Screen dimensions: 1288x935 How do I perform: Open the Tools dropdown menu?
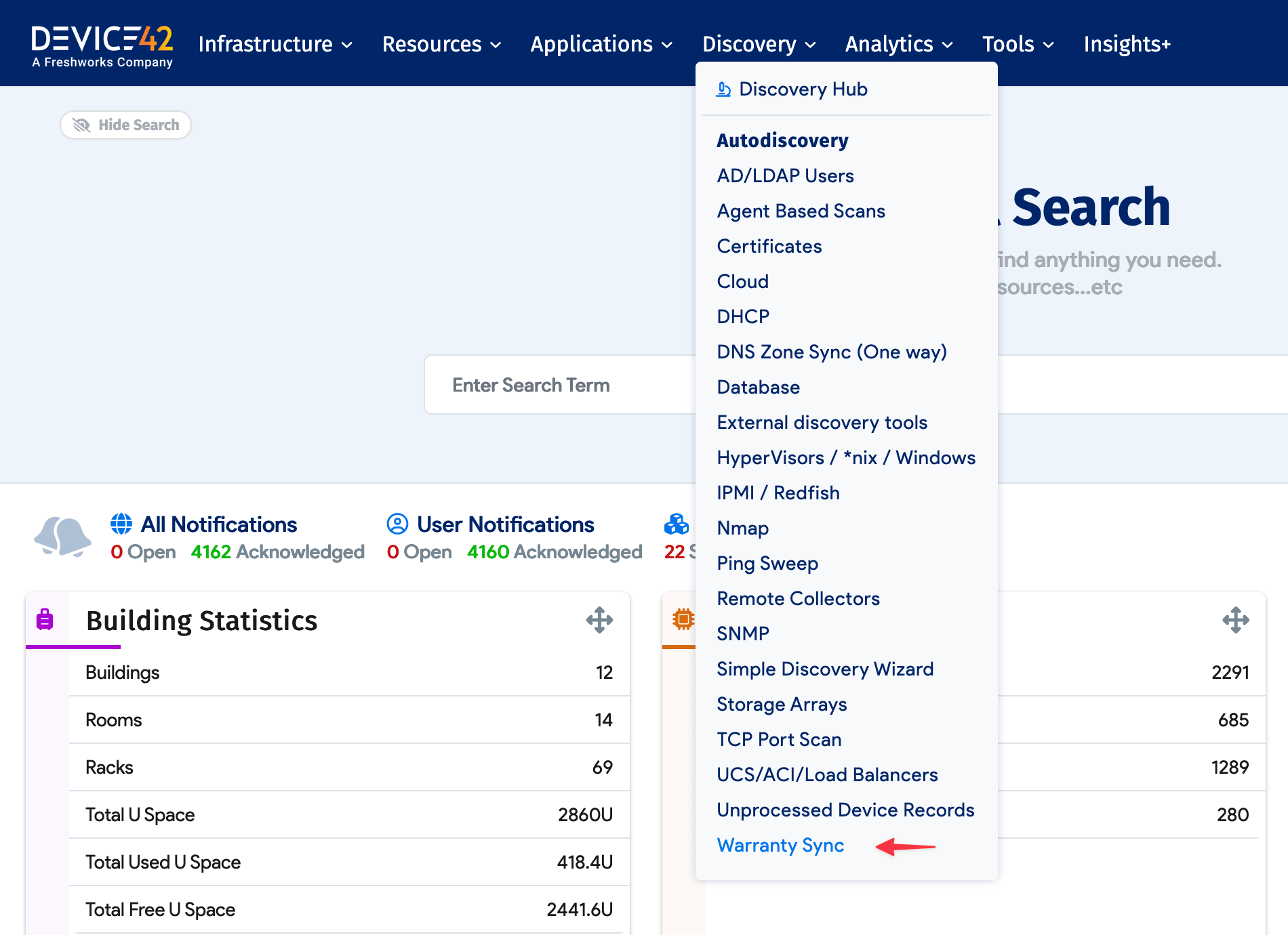click(x=1018, y=45)
